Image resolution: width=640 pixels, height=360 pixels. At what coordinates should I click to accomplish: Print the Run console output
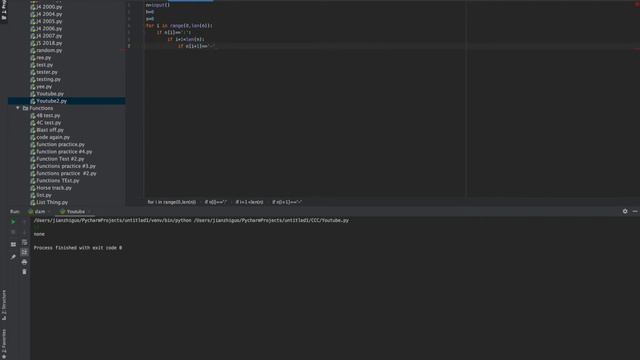click(24, 262)
